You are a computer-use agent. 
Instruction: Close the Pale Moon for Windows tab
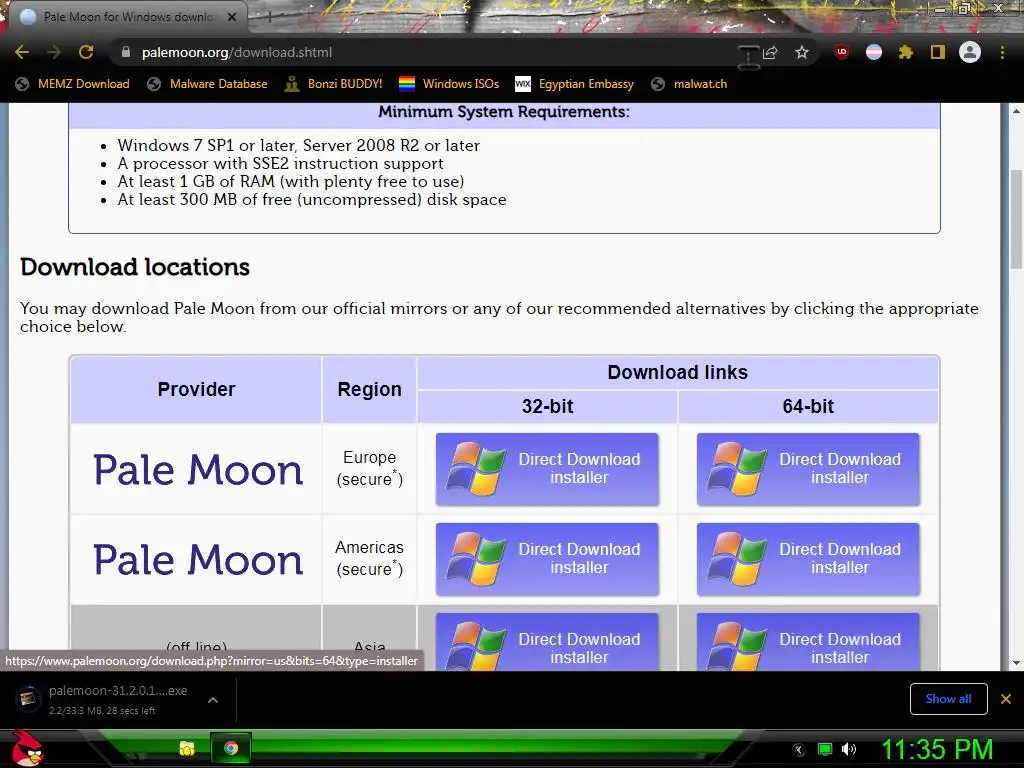pyautogui.click(x=232, y=17)
